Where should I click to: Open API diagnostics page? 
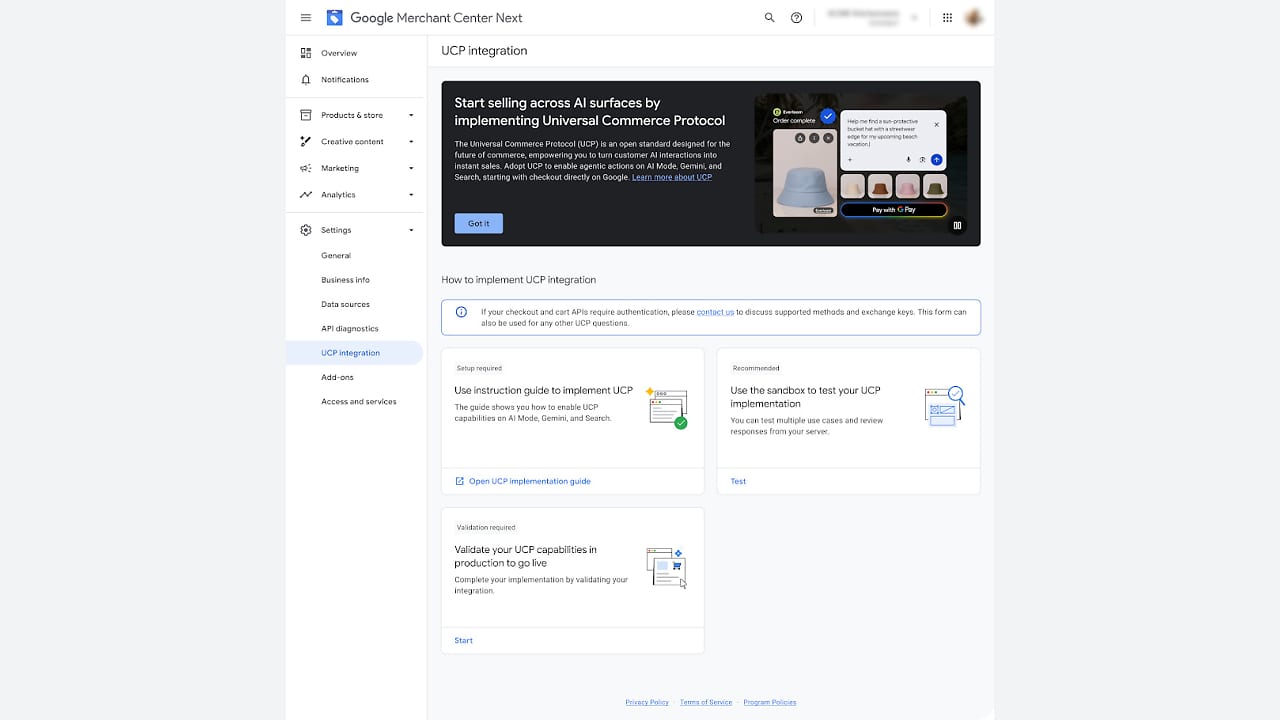pos(350,329)
